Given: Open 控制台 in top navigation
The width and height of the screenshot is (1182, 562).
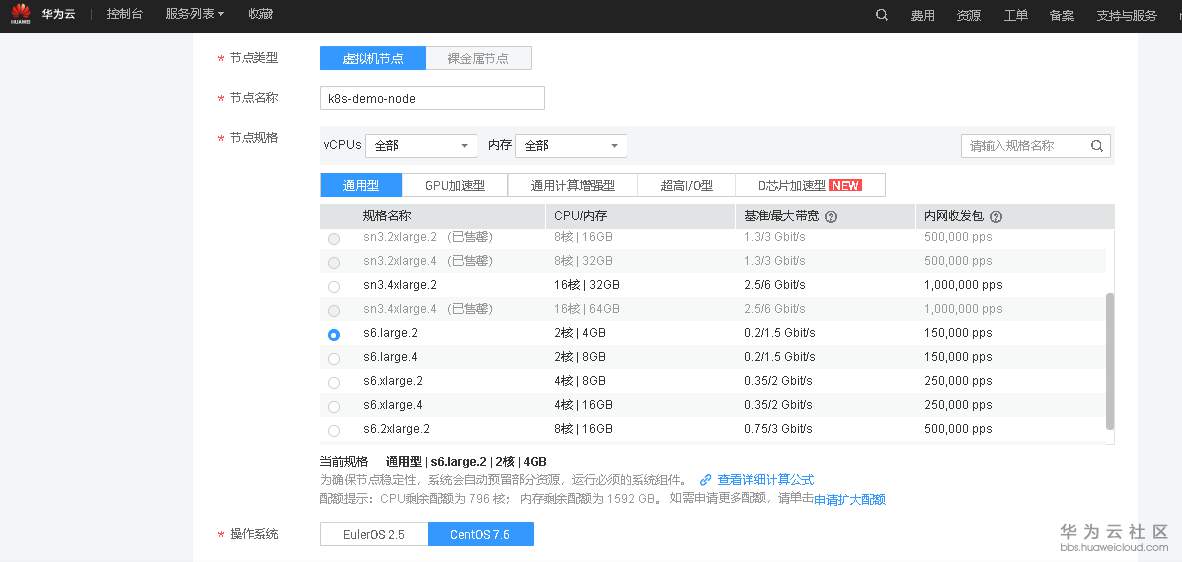Looking at the screenshot, I should click(x=124, y=14).
